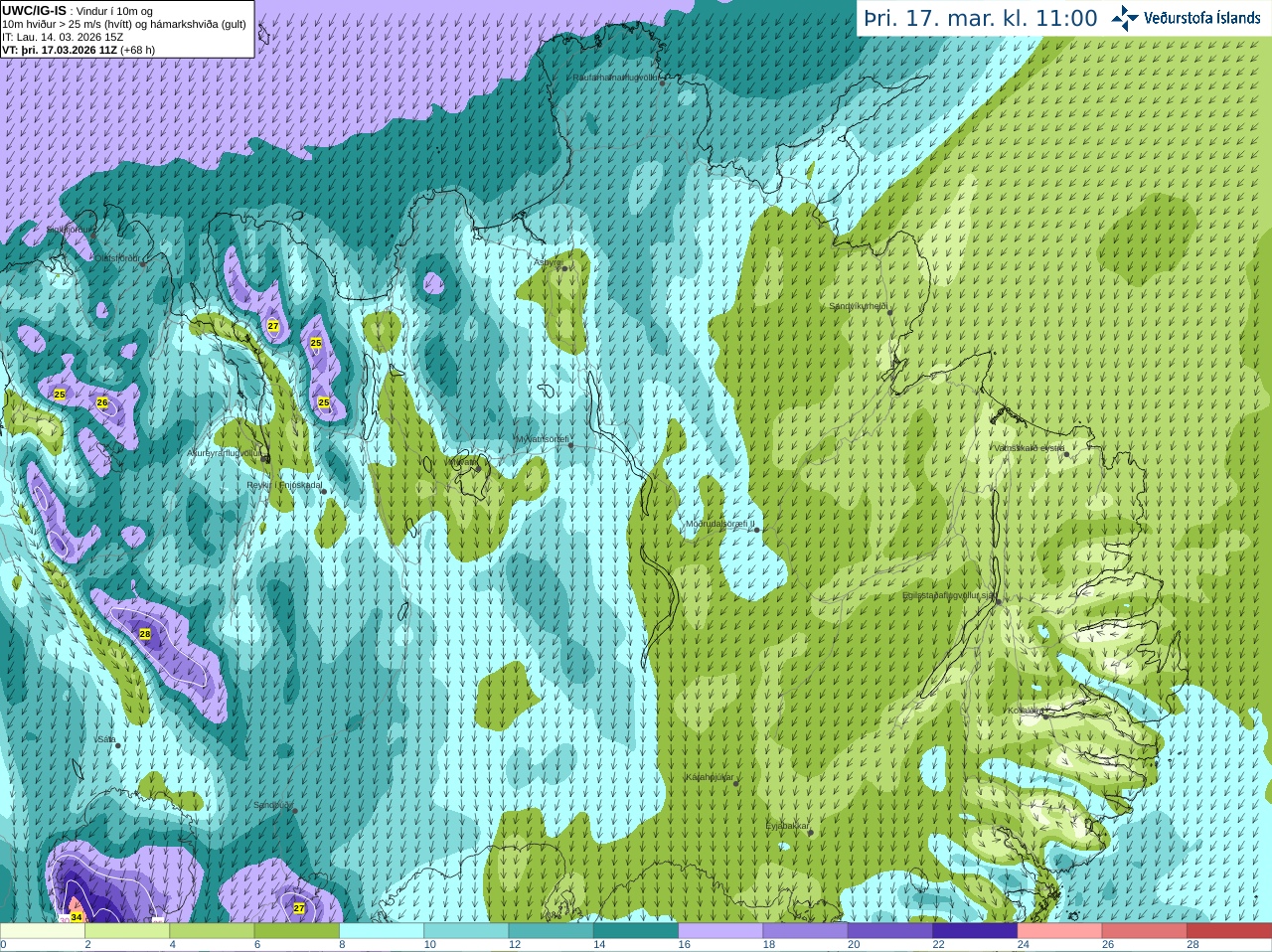The image size is (1272, 952).
Task: Click the Raufarhafnarflugvöllur station label
Action: [616, 77]
